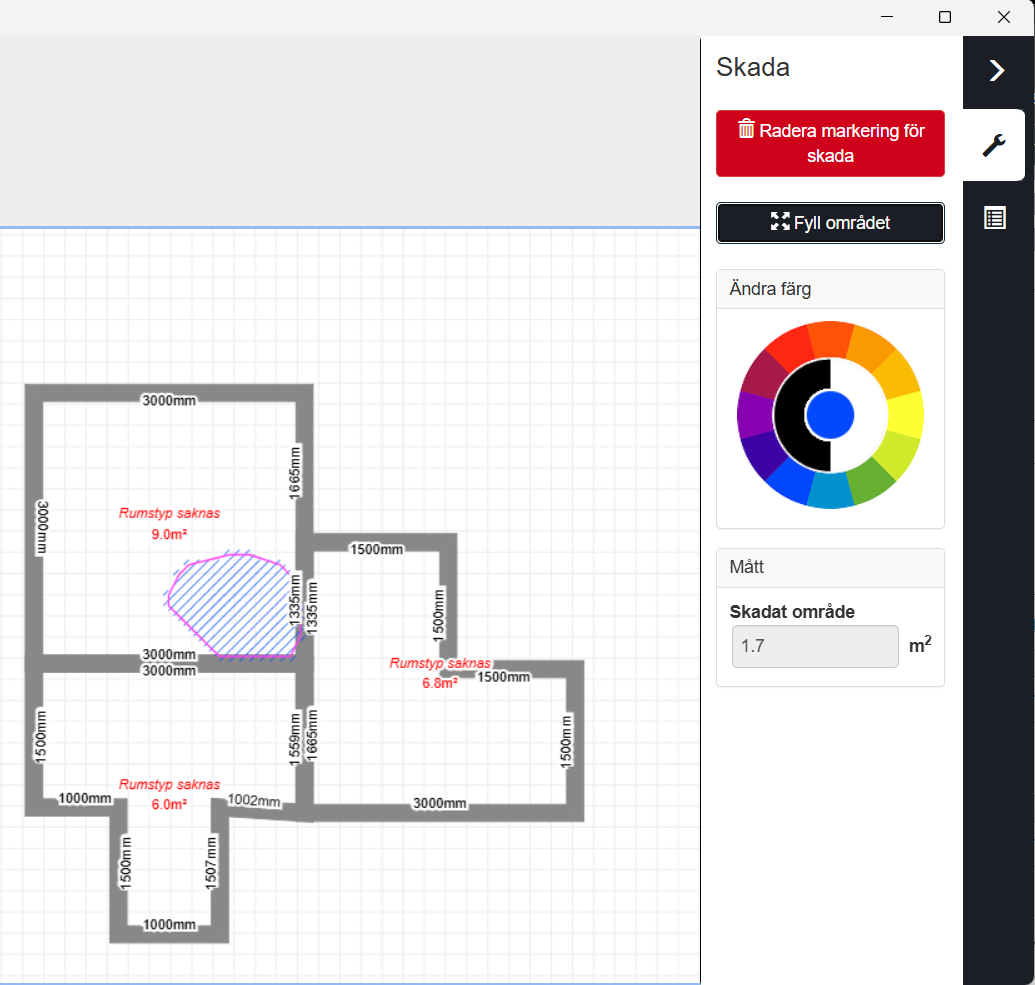The width and height of the screenshot is (1035, 985).
Task: Select the hatched damage area polygon
Action: pyautogui.click(x=230, y=605)
